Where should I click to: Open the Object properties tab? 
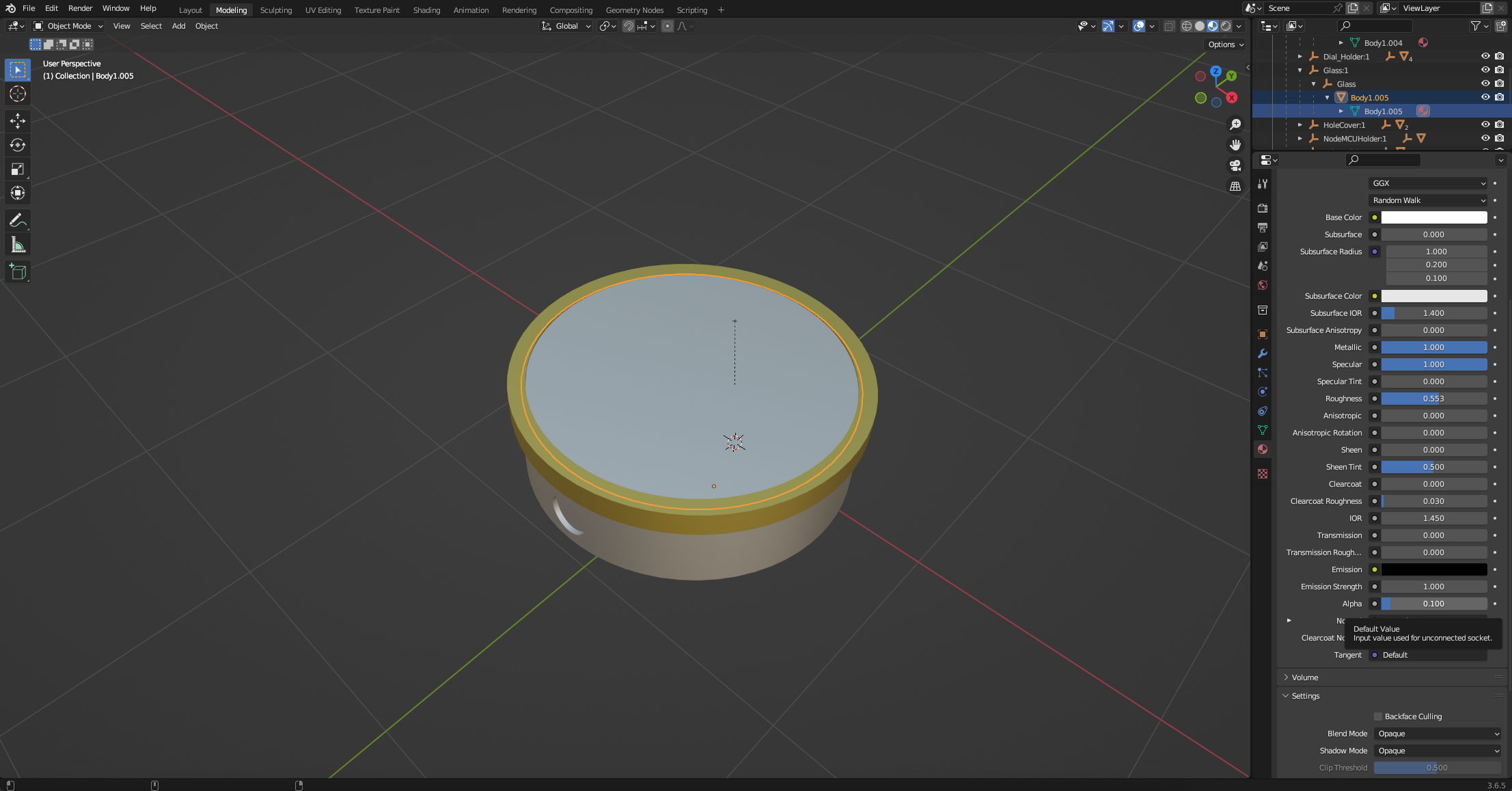click(x=1263, y=334)
